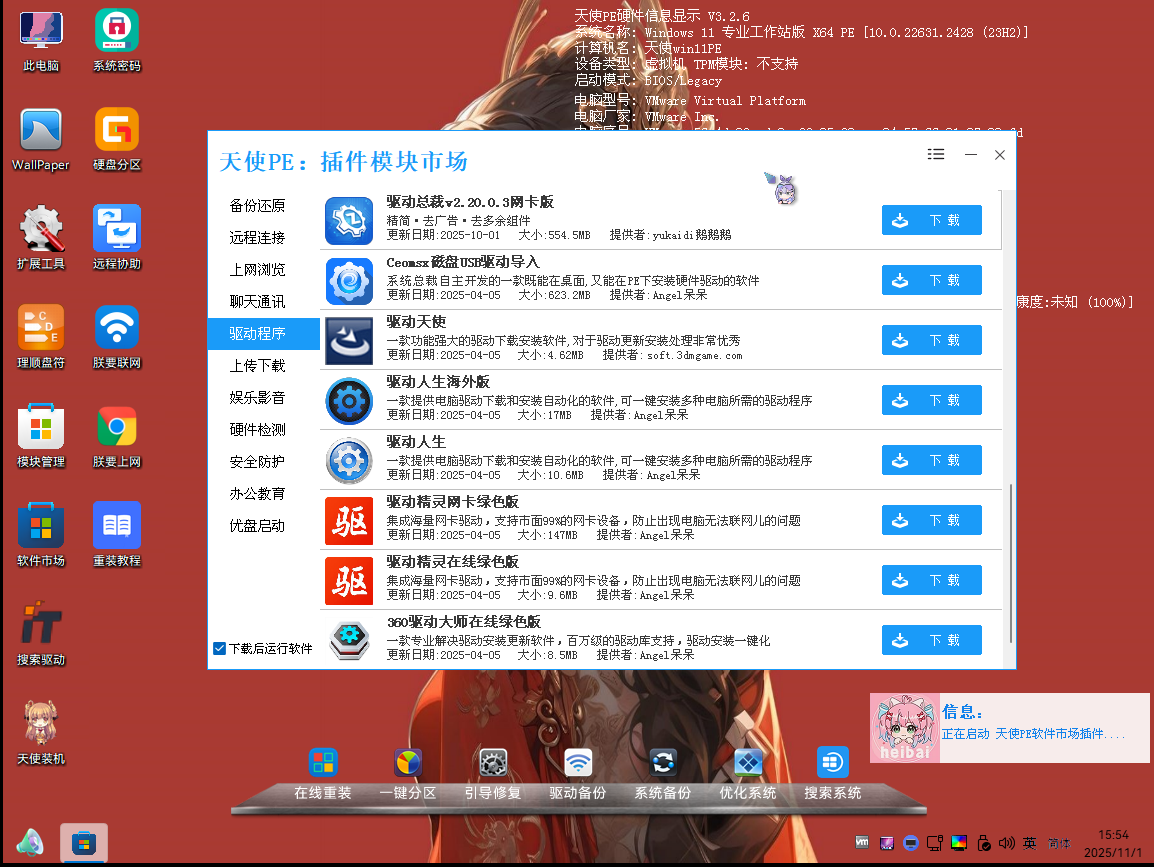Switch to the 硬件检测 category
1154x867 pixels.
pyautogui.click(x=257, y=430)
